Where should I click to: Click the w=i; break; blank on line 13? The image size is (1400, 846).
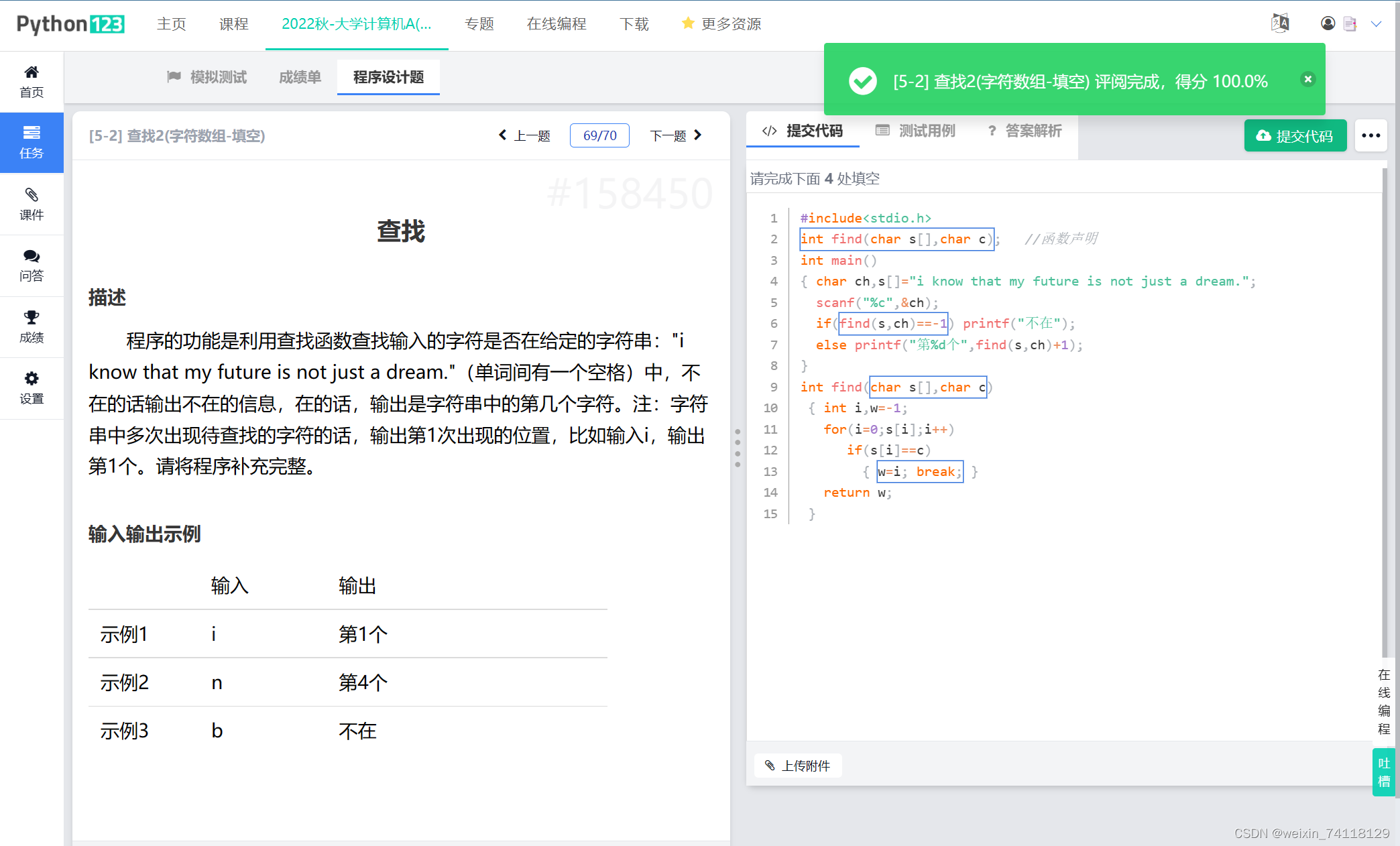click(920, 472)
